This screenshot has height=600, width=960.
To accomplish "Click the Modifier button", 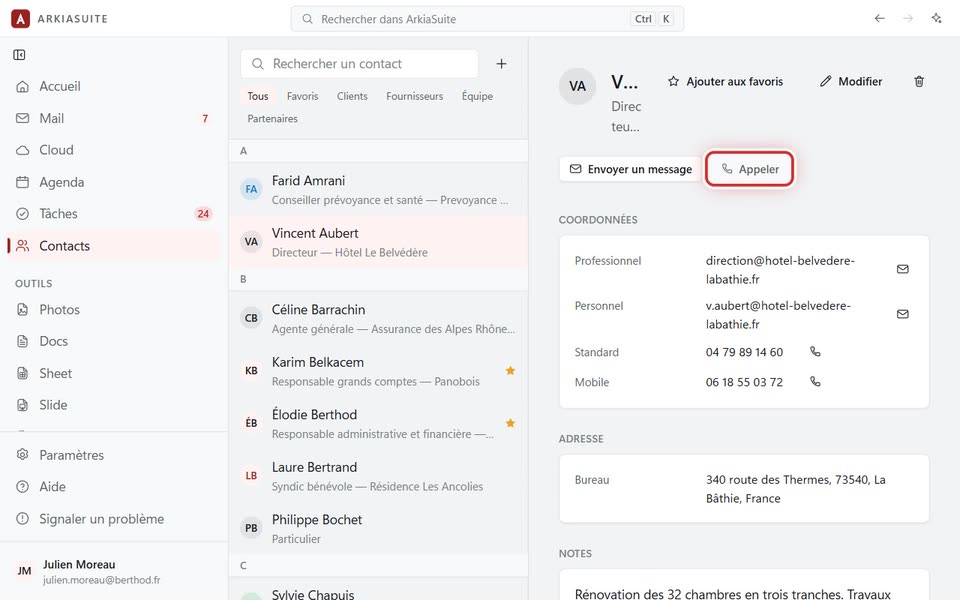I will point(851,81).
